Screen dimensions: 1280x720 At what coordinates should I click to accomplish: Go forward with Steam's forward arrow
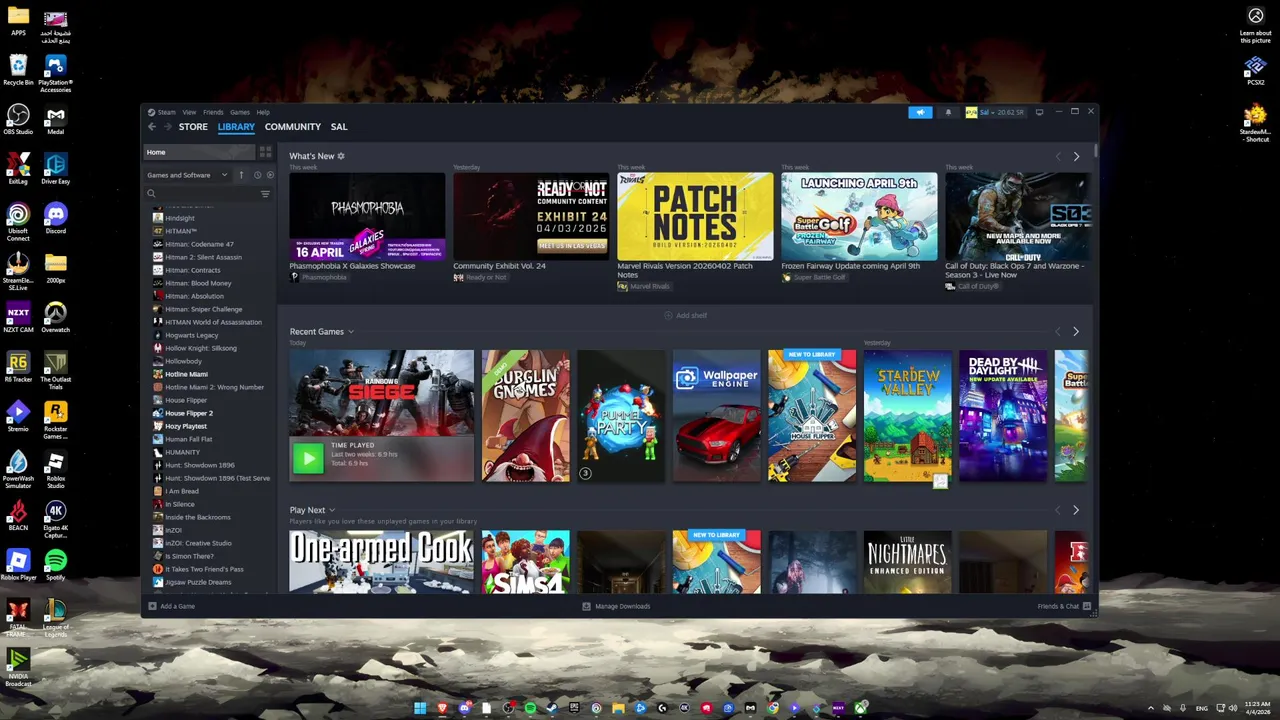(167, 127)
